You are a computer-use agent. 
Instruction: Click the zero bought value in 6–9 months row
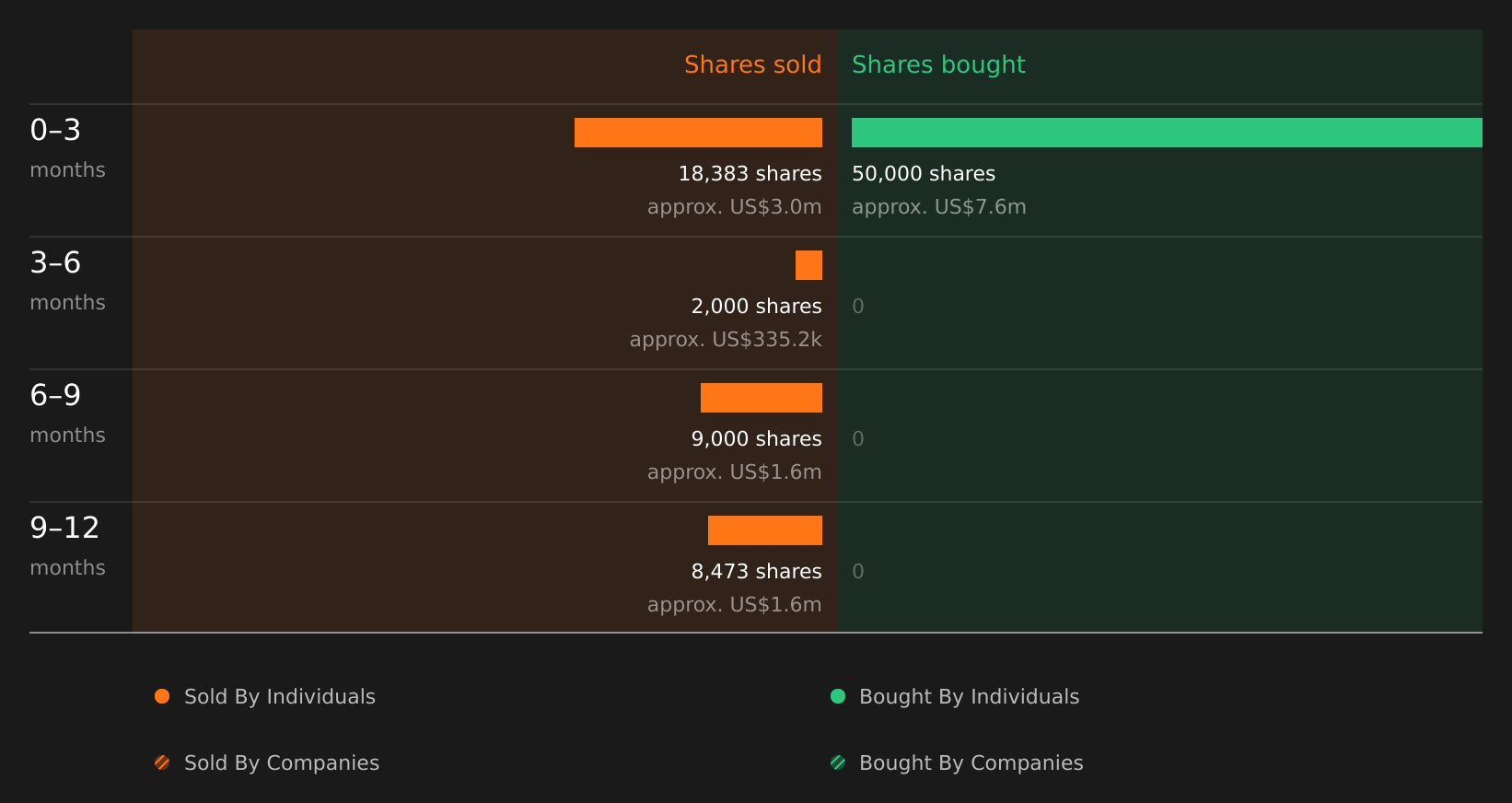pos(858,439)
